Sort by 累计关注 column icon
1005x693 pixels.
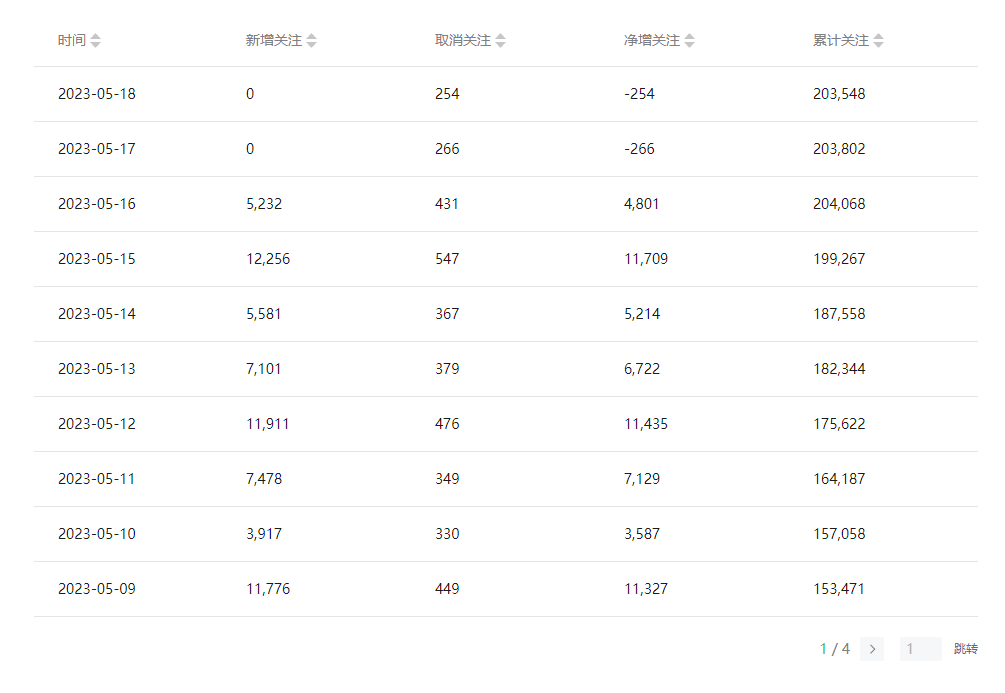pyautogui.click(x=878, y=41)
